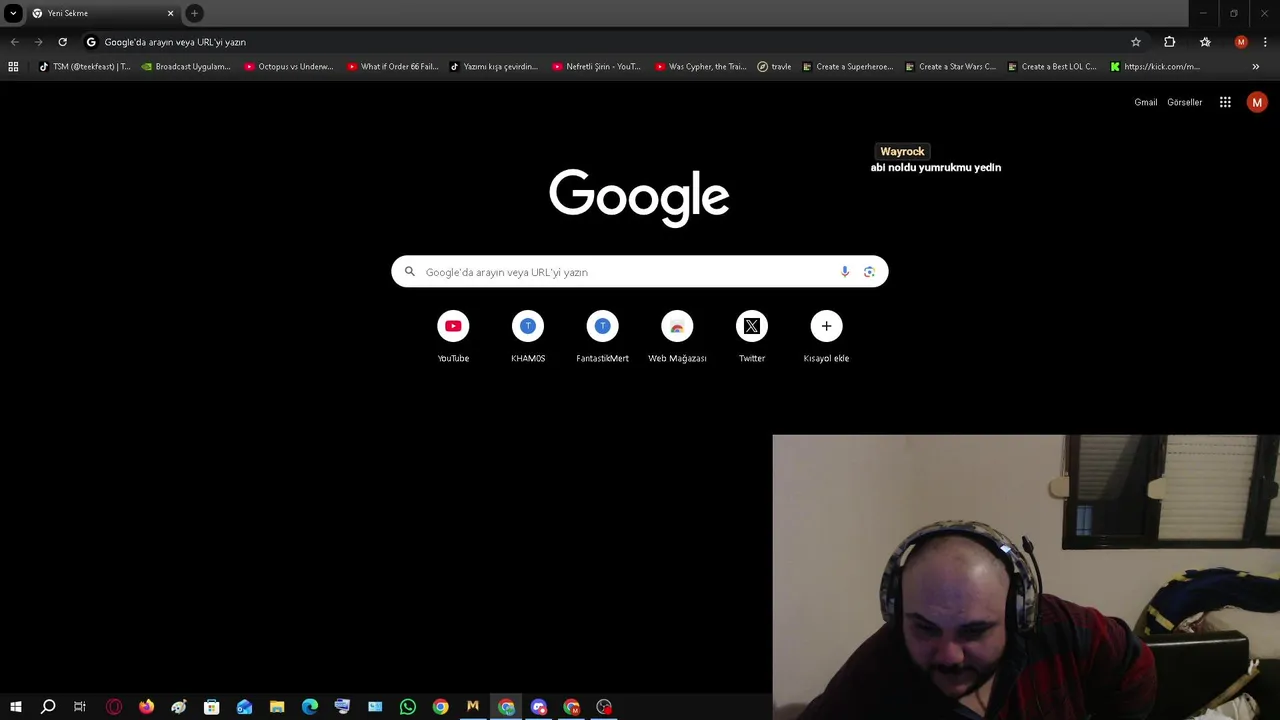Open the Nefretli Şirin - YouT... bookmark

coord(597,67)
